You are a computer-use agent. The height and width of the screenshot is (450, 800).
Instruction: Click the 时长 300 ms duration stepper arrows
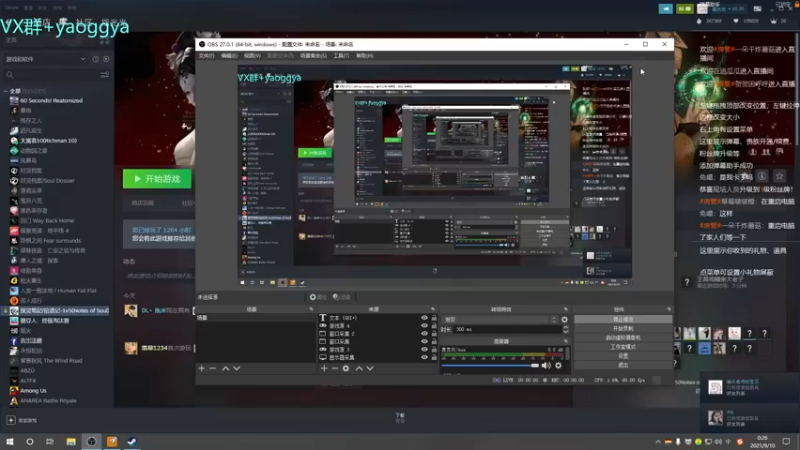565,330
